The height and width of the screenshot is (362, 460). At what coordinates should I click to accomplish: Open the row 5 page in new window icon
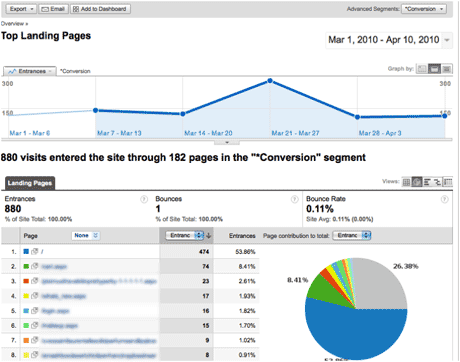(35, 311)
